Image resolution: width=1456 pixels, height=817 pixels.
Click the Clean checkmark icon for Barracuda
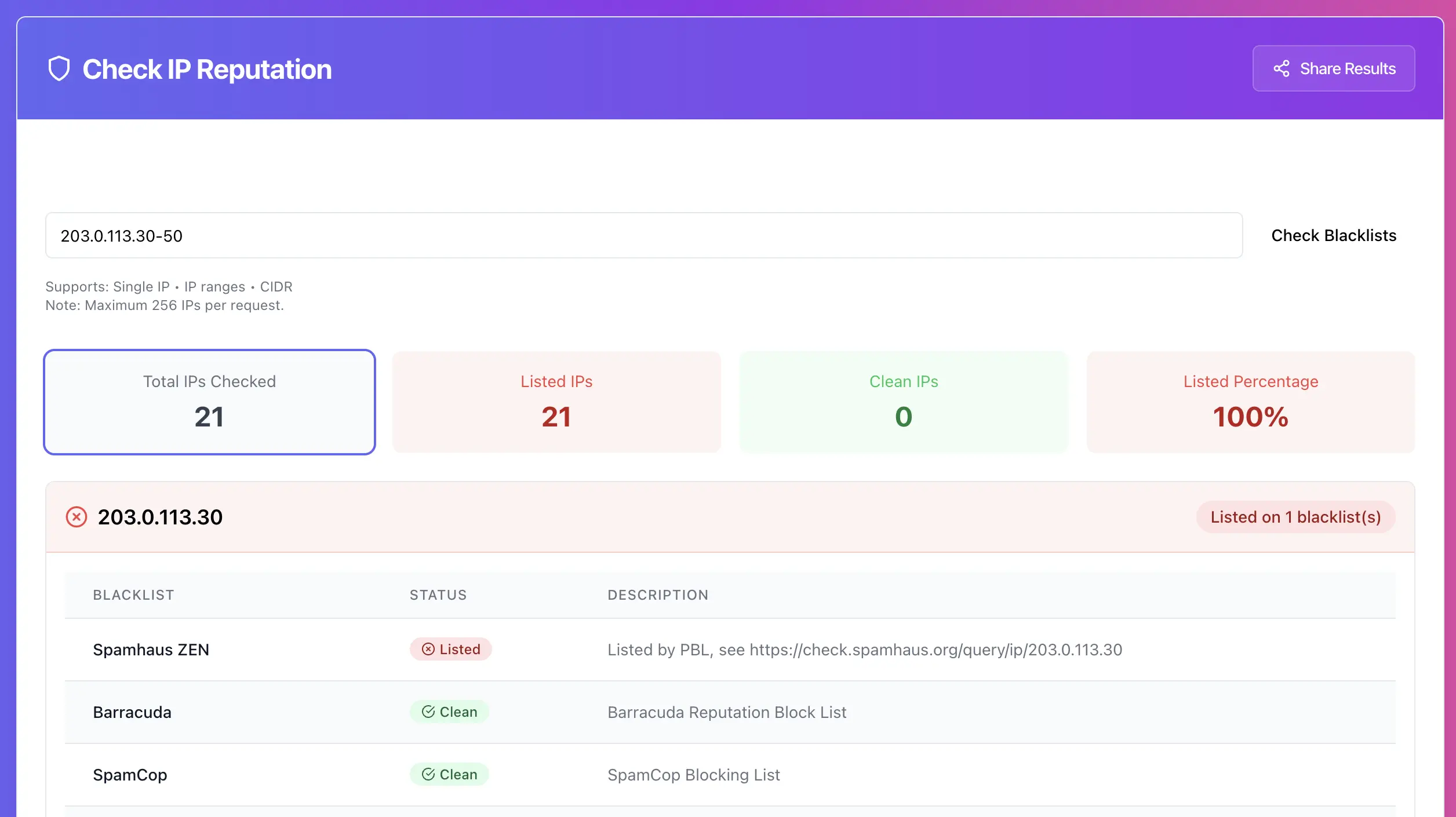click(x=428, y=712)
